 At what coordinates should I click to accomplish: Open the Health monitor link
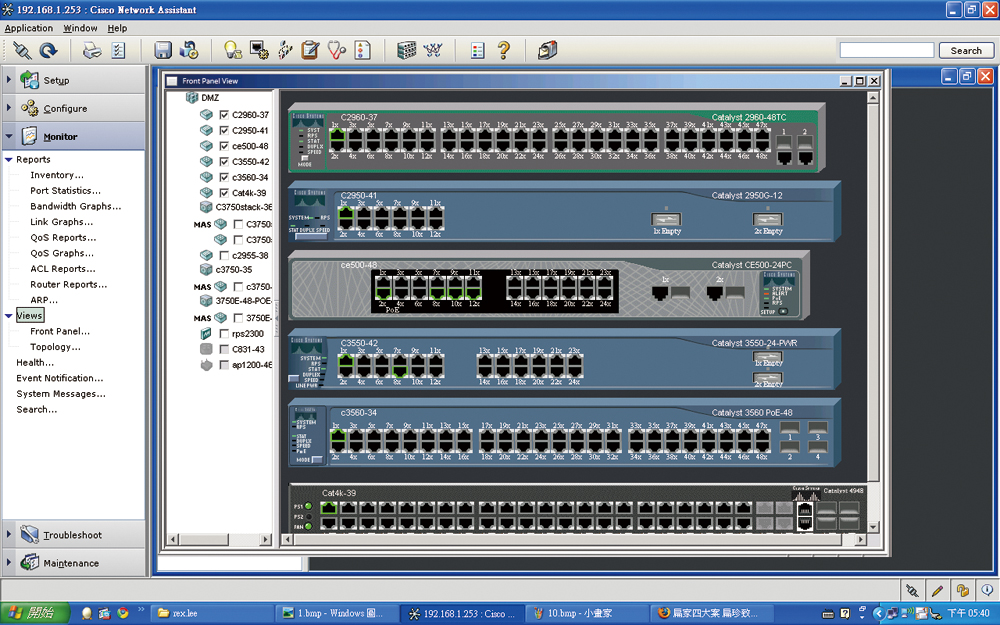pos(35,362)
